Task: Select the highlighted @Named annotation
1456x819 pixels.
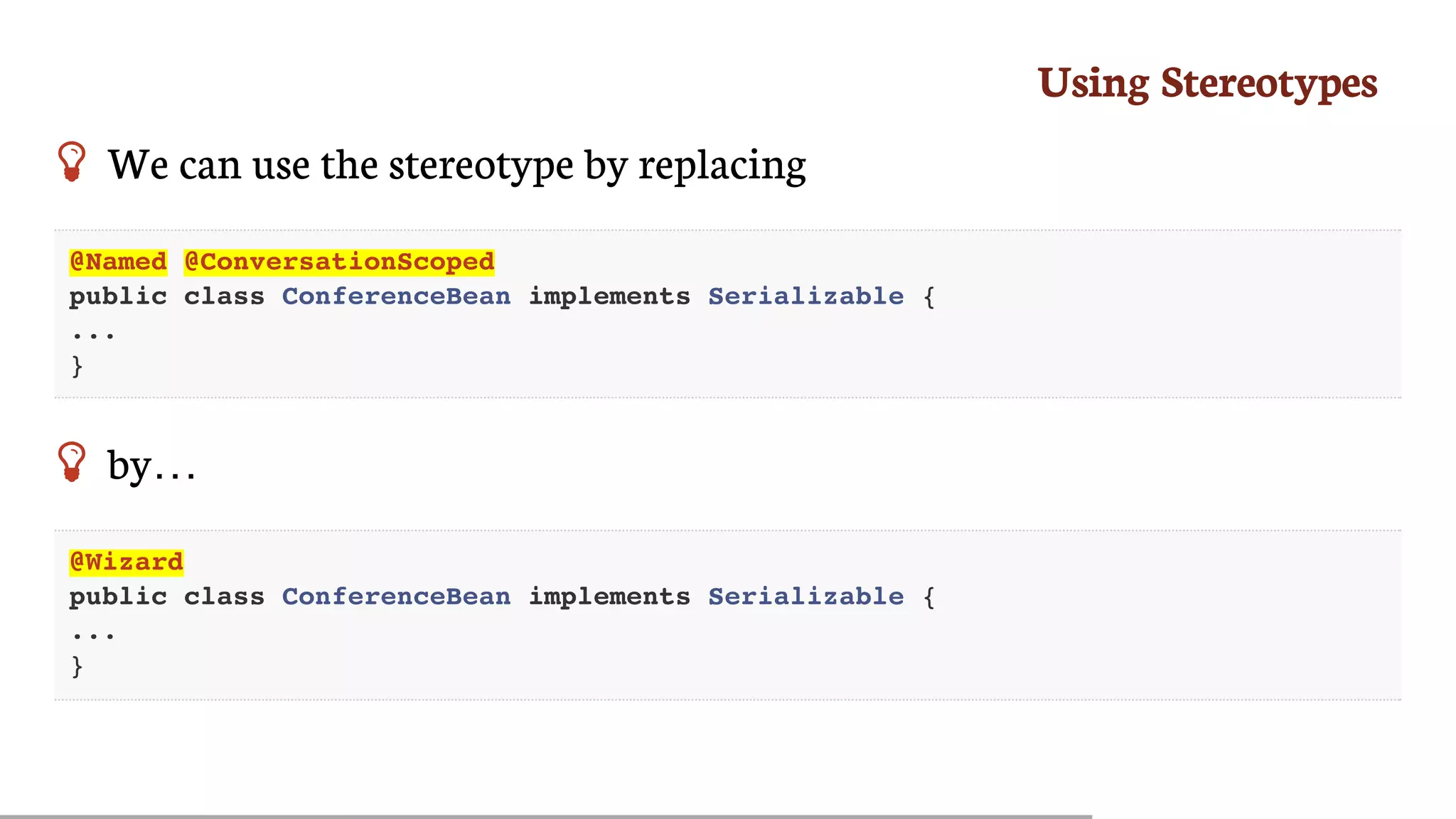Action: click(x=118, y=262)
